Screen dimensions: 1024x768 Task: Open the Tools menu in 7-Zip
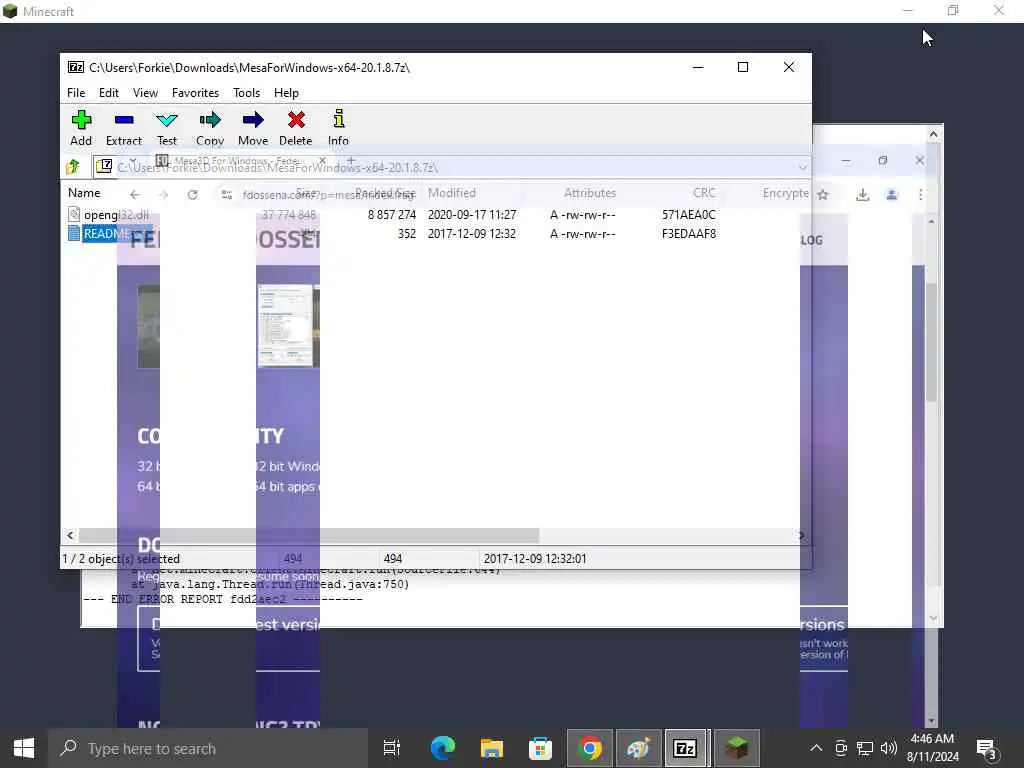coord(247,93)
